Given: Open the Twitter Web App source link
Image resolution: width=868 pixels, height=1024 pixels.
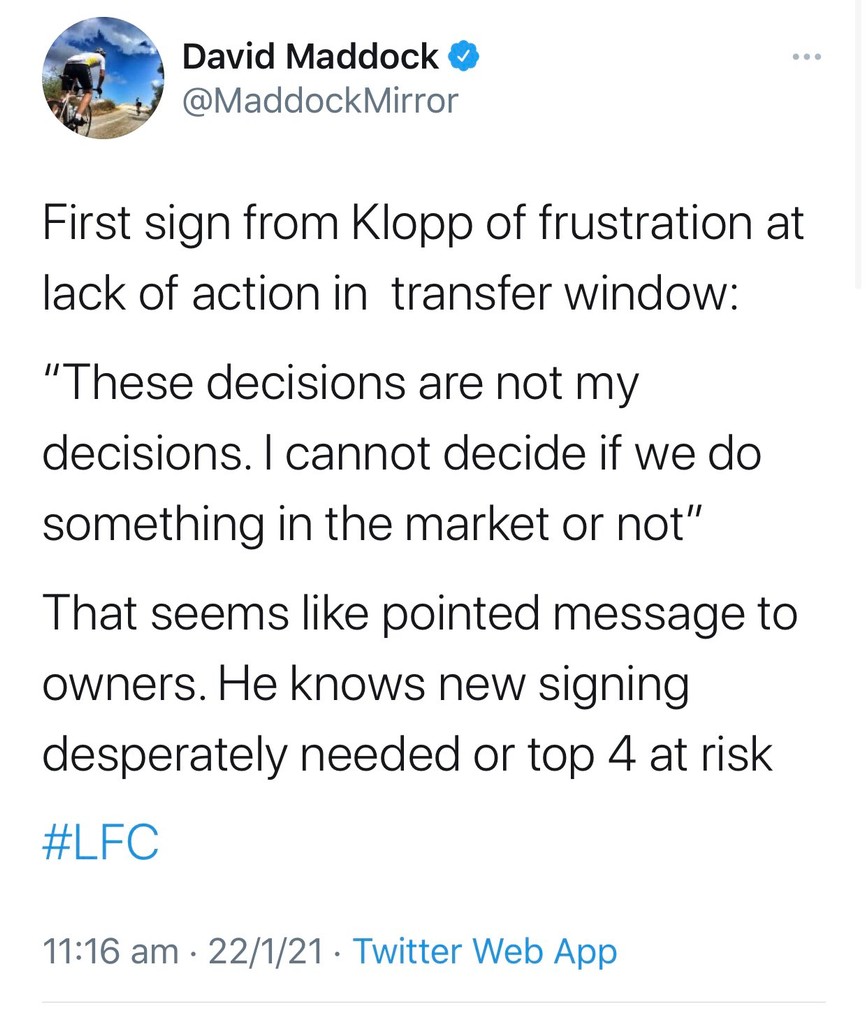Looking at the screenshot, I should (485, 951).
